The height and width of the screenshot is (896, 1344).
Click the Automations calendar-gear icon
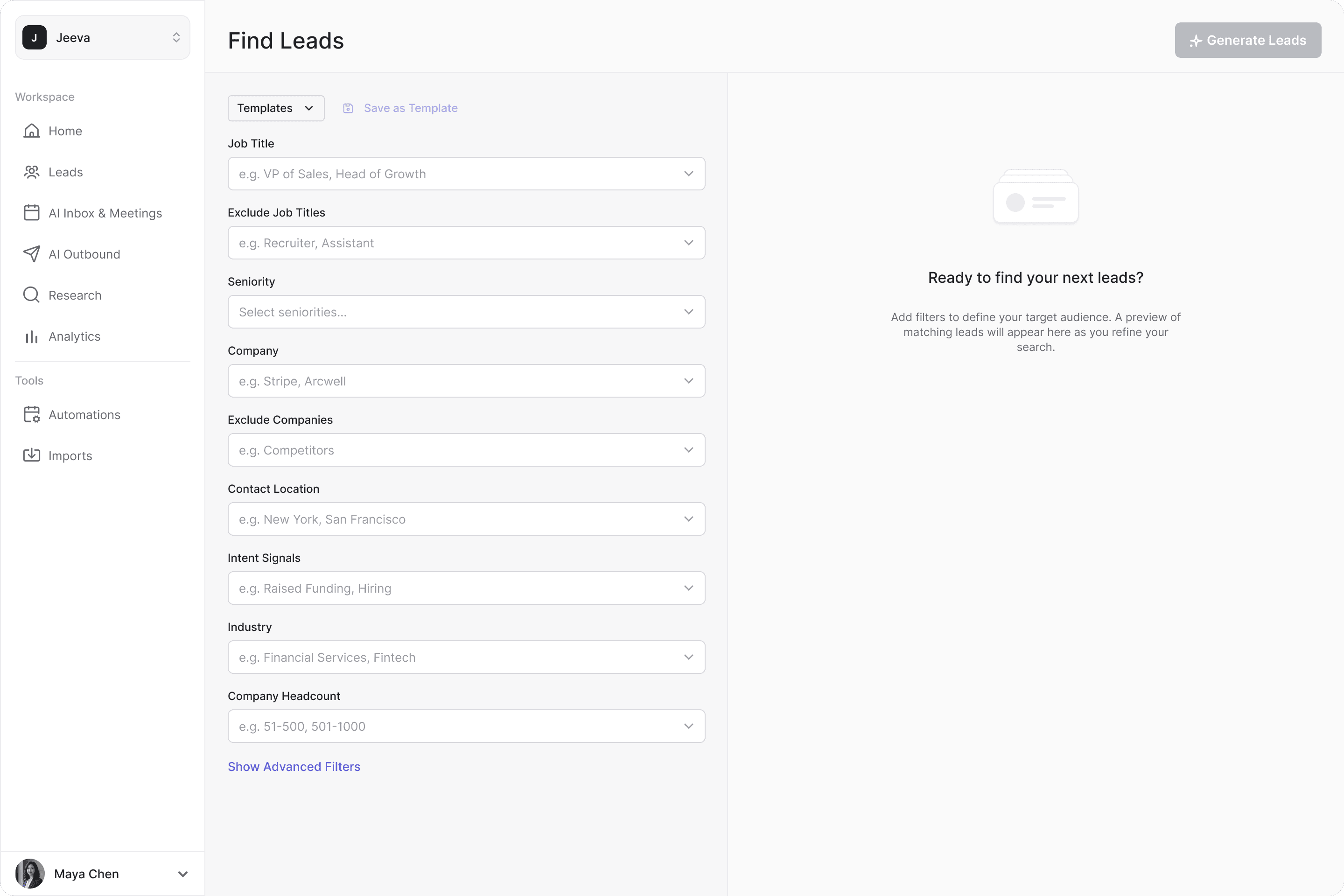click(31, 415)
